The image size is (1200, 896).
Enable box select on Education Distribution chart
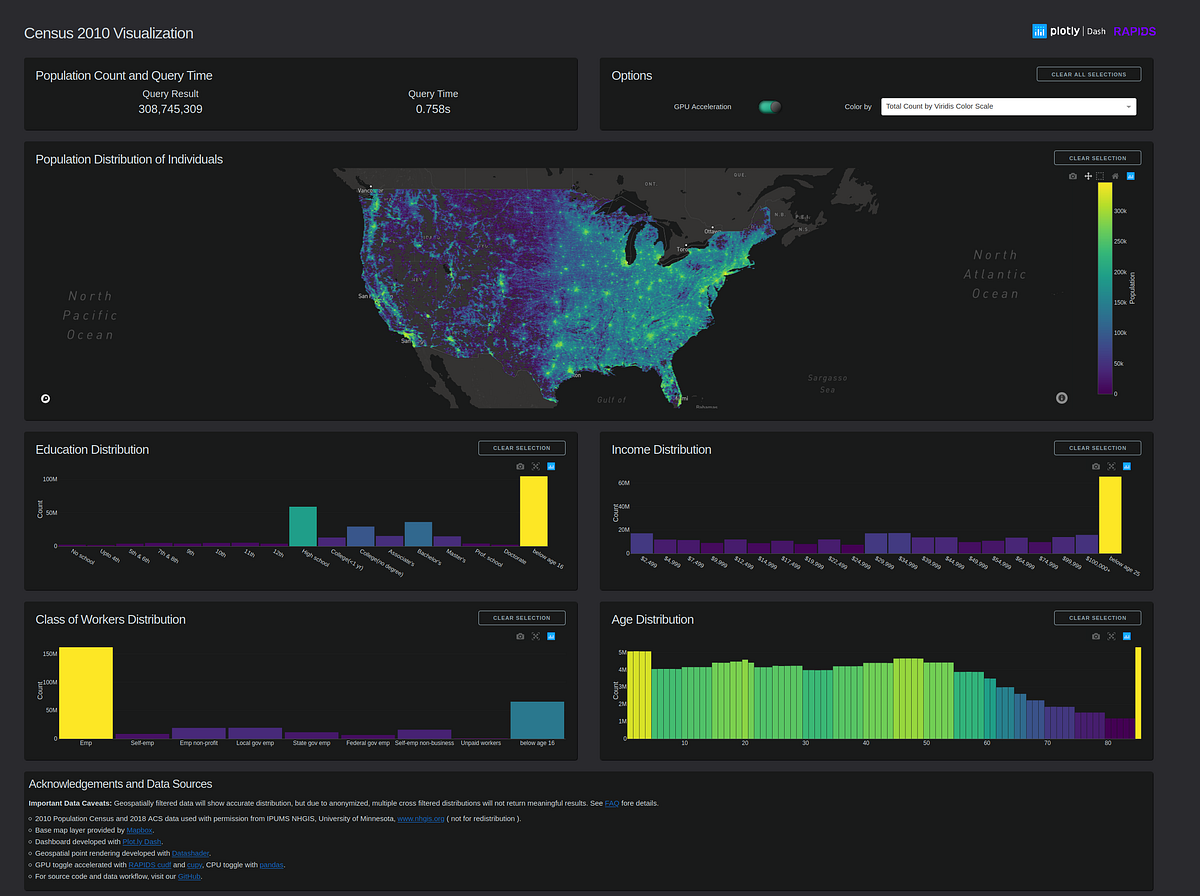(536, 466)
